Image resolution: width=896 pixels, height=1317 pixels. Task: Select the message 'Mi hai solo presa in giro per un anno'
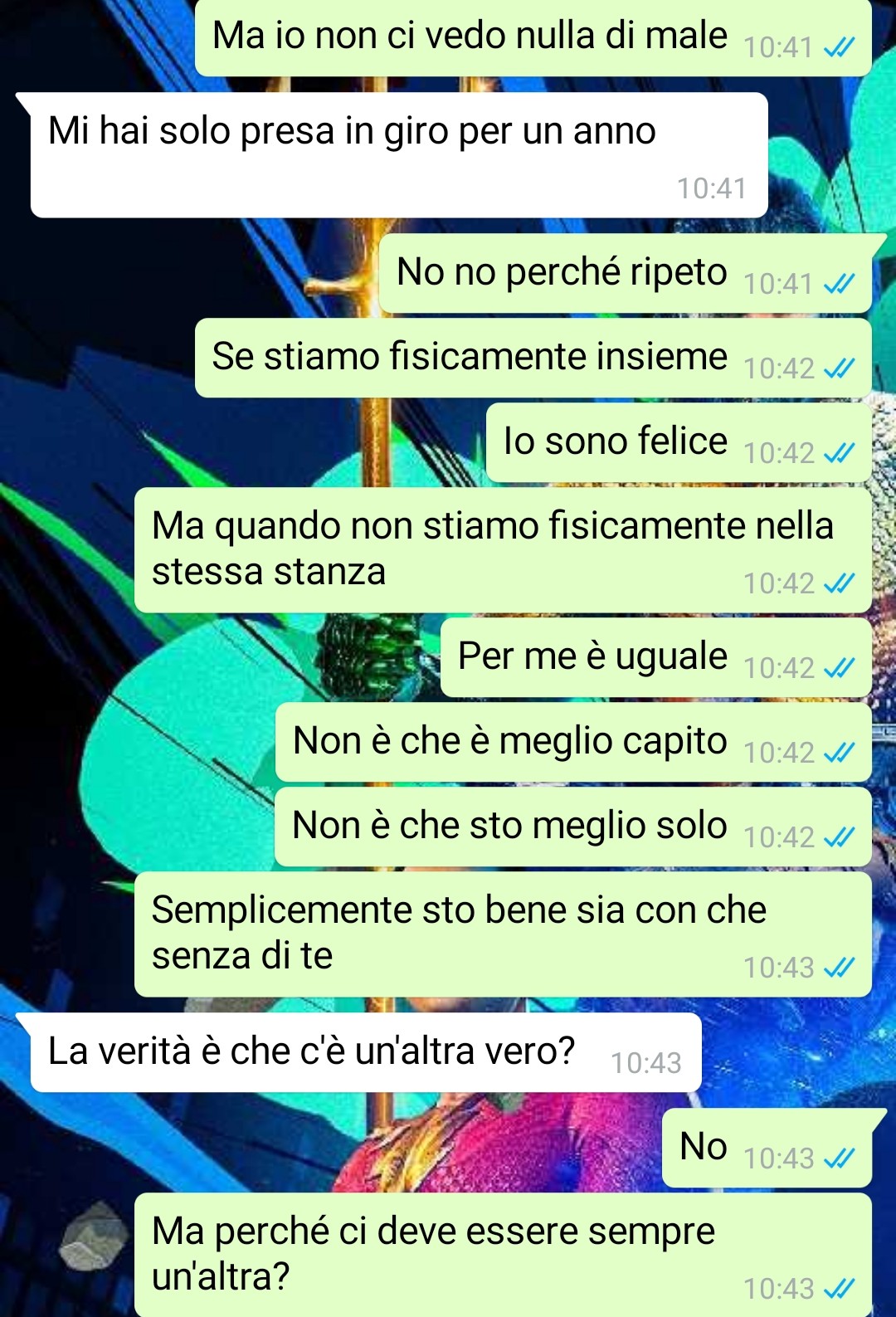(x=398, y=155)
